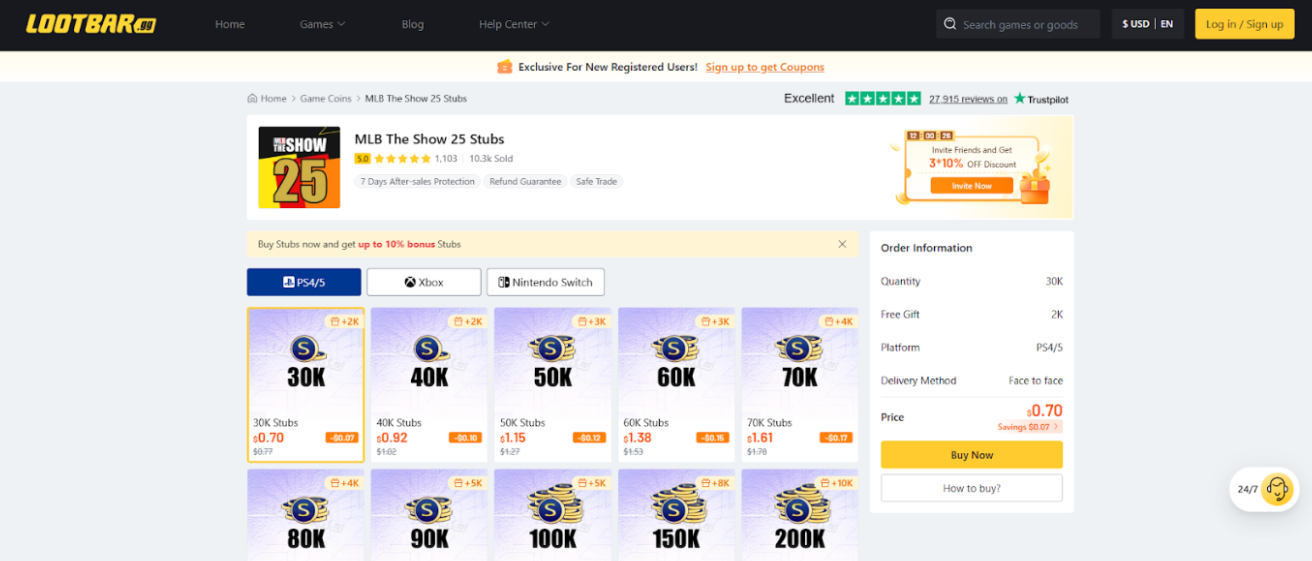Click the MLB The Show 25 cover image
Image resolution: width=1312 pixels, height=561 pixels.
point(299,167)
